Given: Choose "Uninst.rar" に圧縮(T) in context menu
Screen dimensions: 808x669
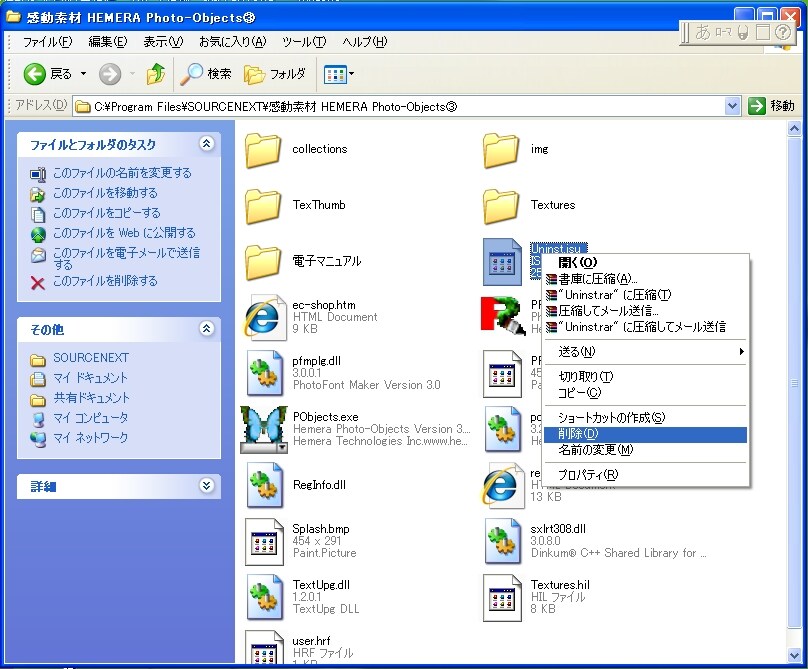Looking at the screenshot, I should pyautogui.click(x=645, y=295).
